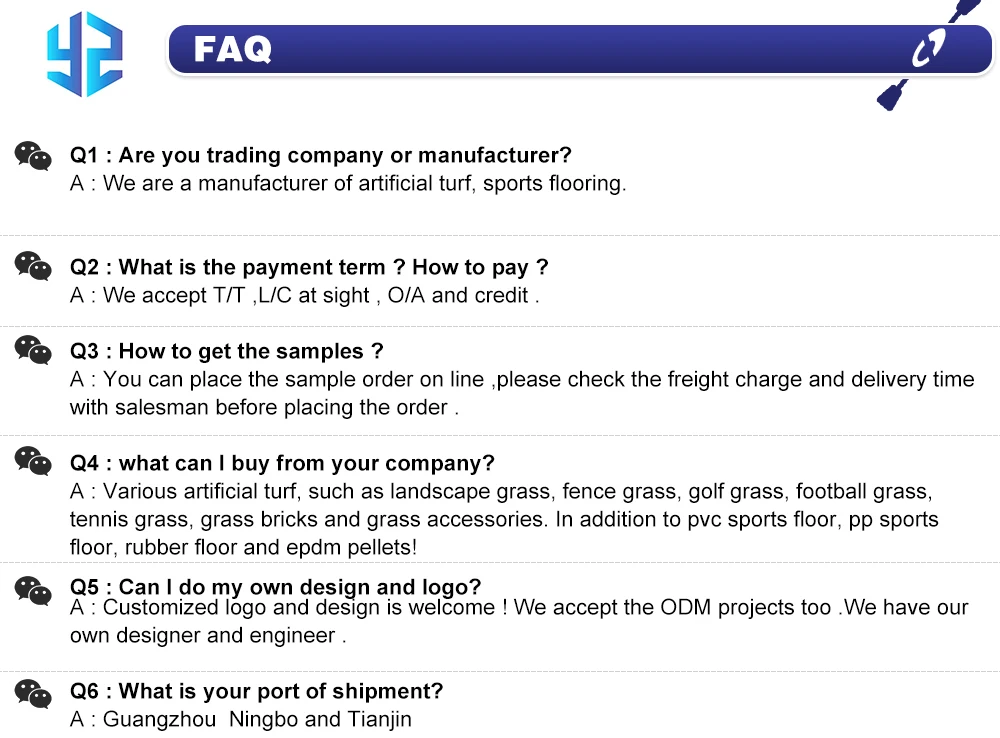Image resolution: width=1000 pixels, height=738 pixels.
Task: Click the chat bubble icon beside Q1
Action: tap(33, 156)
